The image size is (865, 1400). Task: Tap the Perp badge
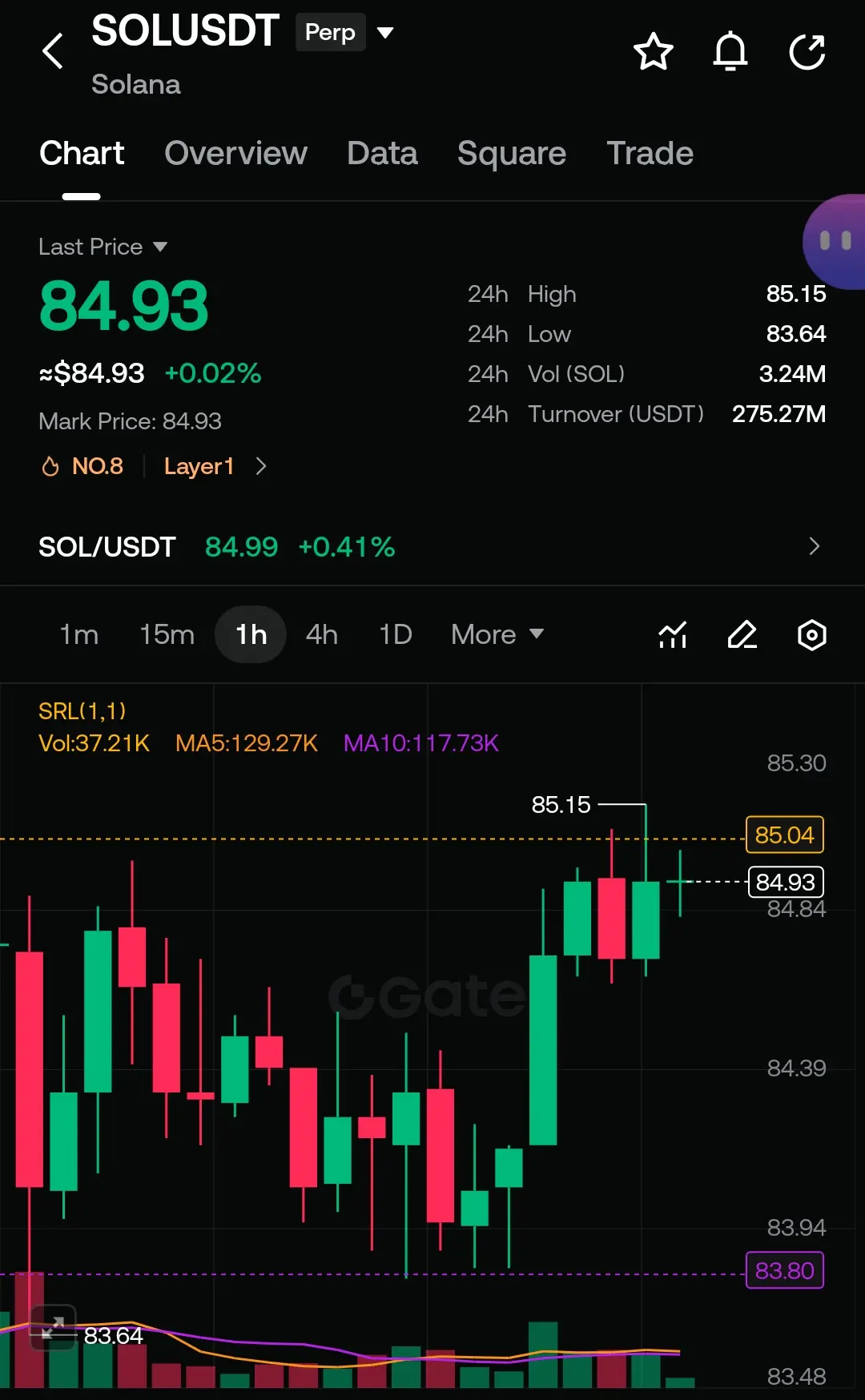click(x=331, y=32)
